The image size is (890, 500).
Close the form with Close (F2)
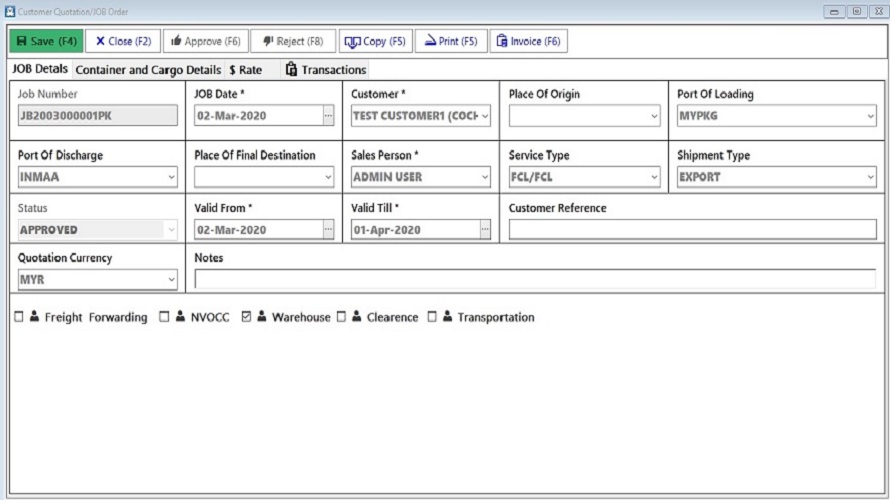point(123,41)
